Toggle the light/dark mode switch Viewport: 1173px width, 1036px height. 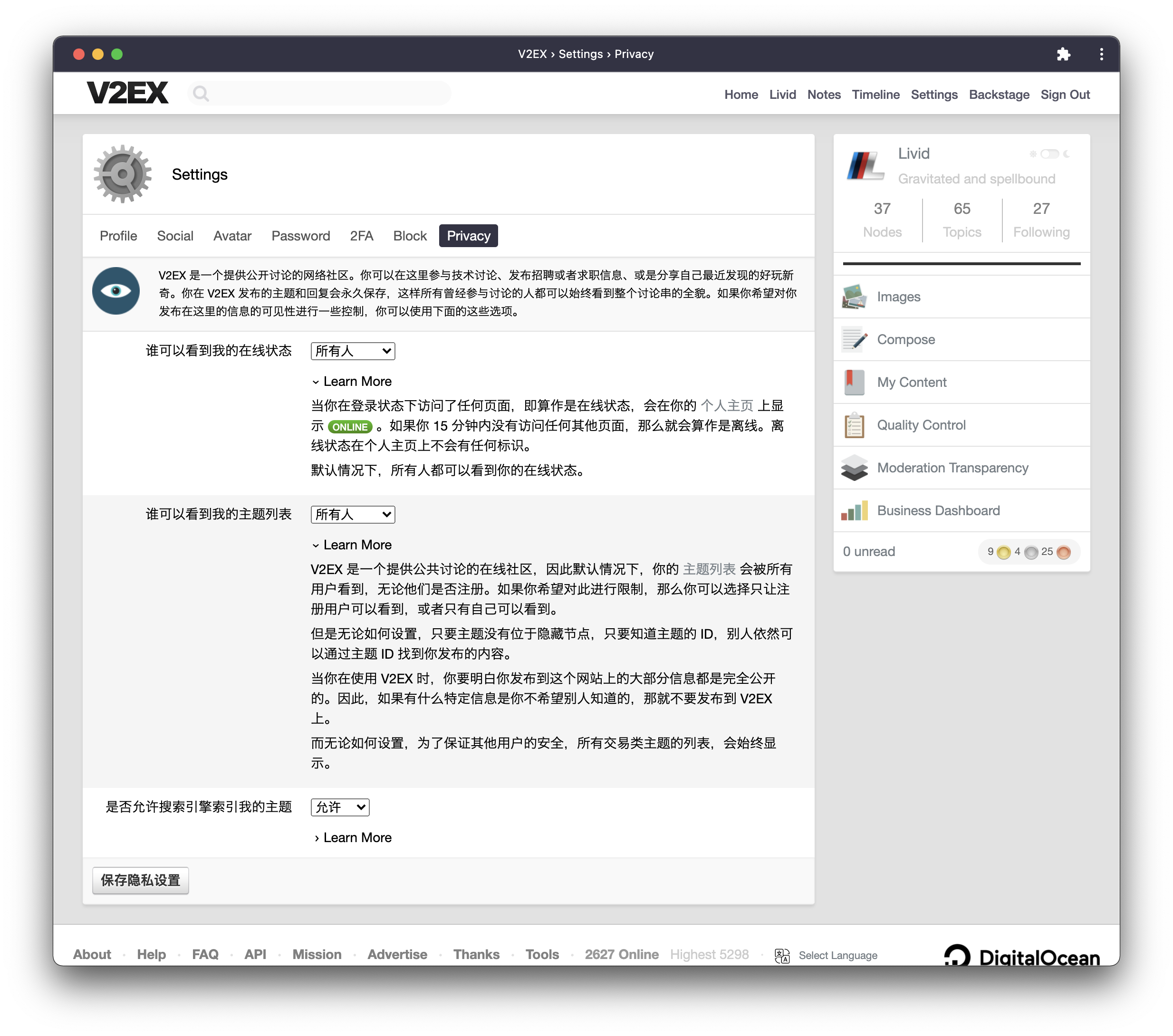pos(1049,154)
